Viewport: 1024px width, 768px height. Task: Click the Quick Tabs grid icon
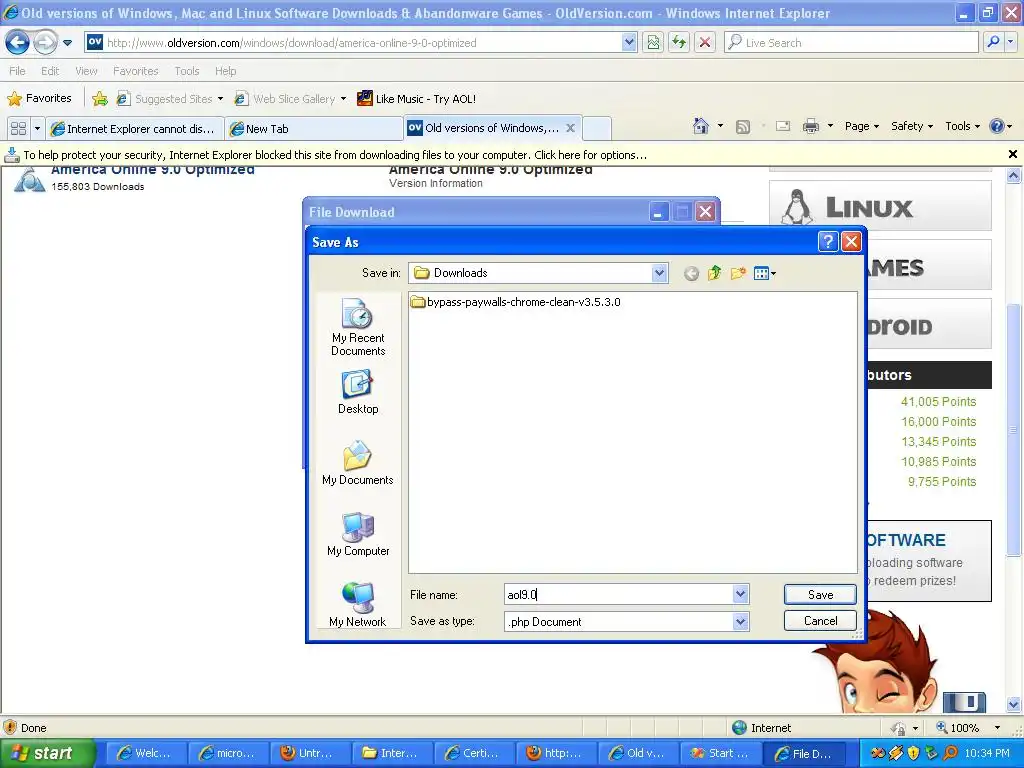coord(18,129)
